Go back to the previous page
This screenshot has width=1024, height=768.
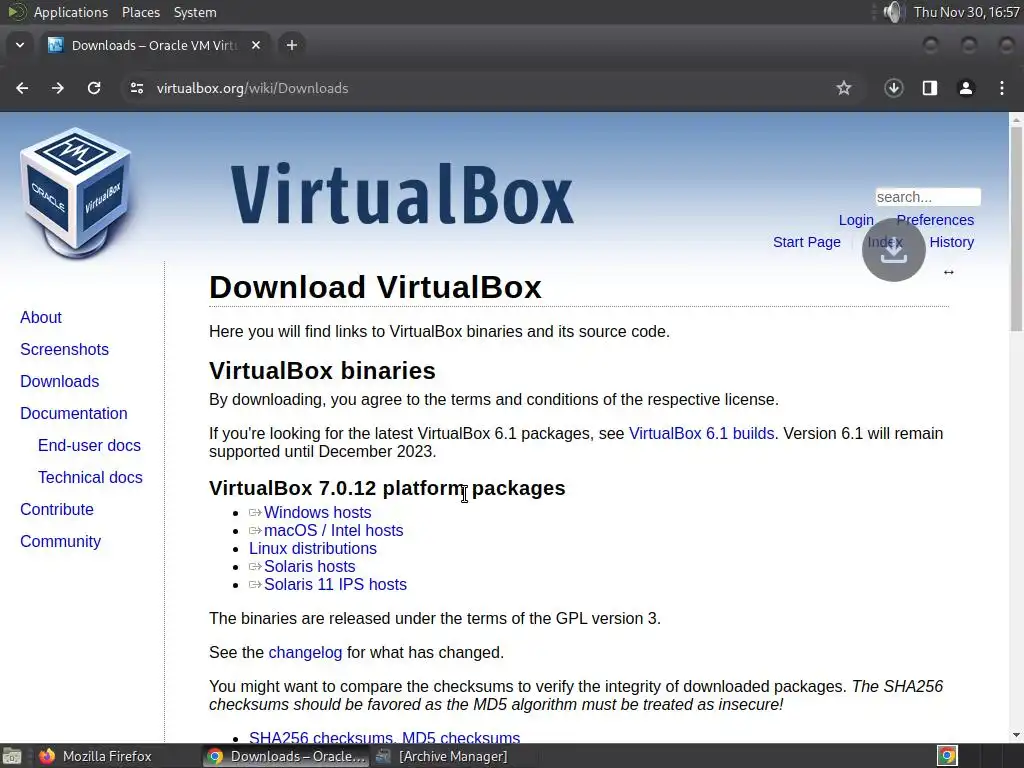click(x=22, y=88)
